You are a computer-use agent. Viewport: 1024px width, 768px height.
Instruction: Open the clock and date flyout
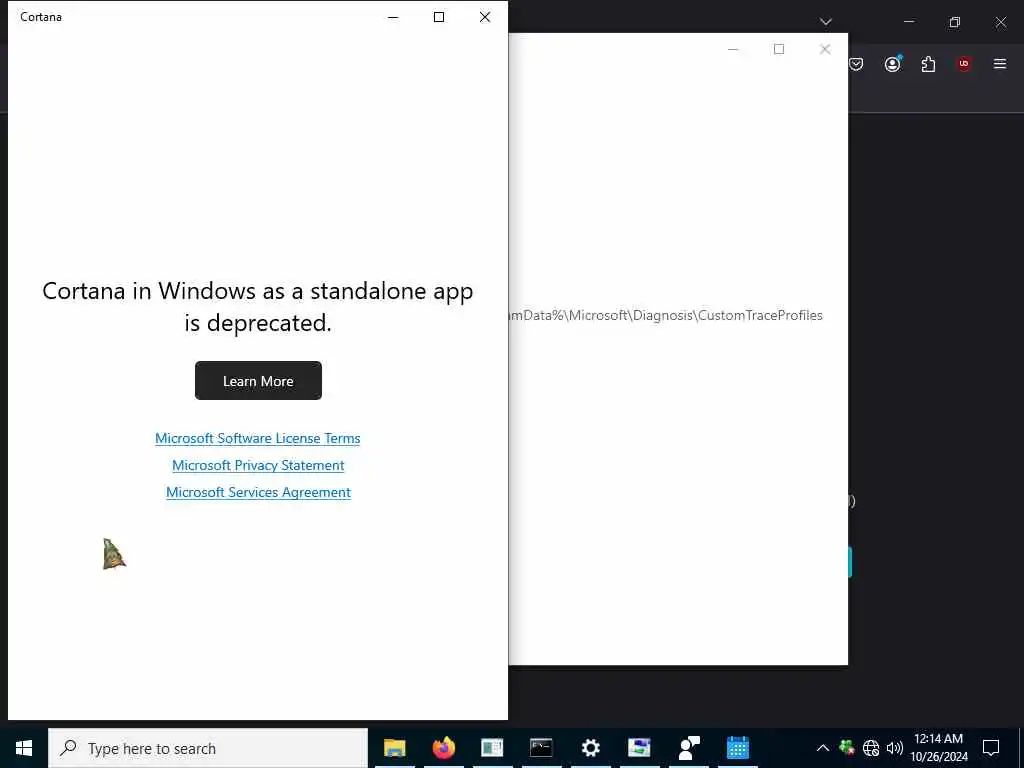pos(938,748)
